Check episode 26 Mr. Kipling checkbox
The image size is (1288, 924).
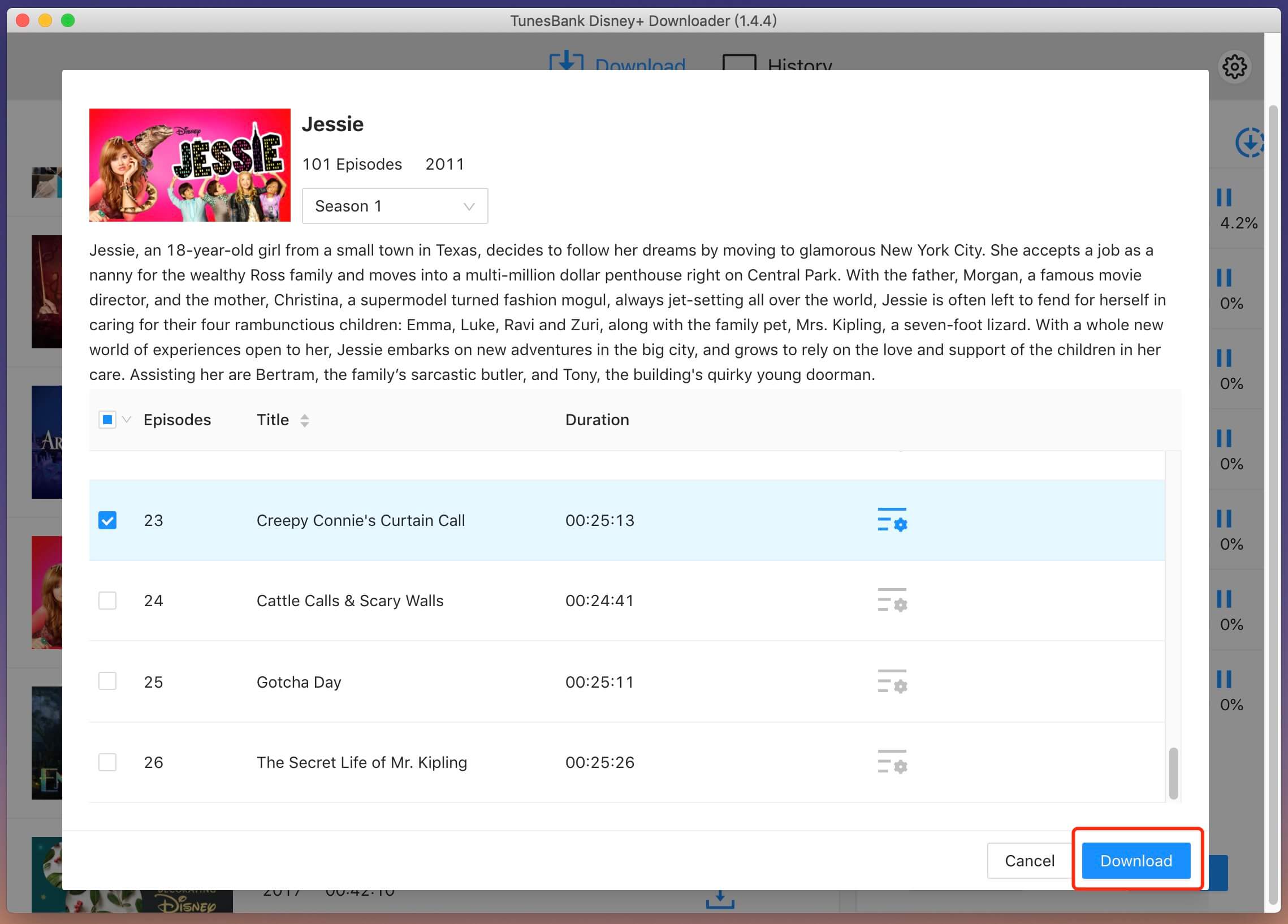[107, 762]
